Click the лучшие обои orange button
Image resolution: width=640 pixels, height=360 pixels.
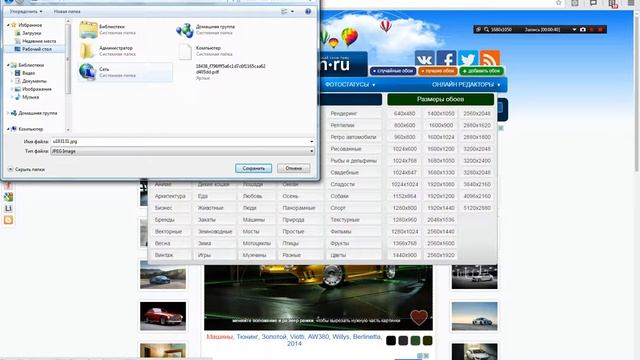(438, 71)
